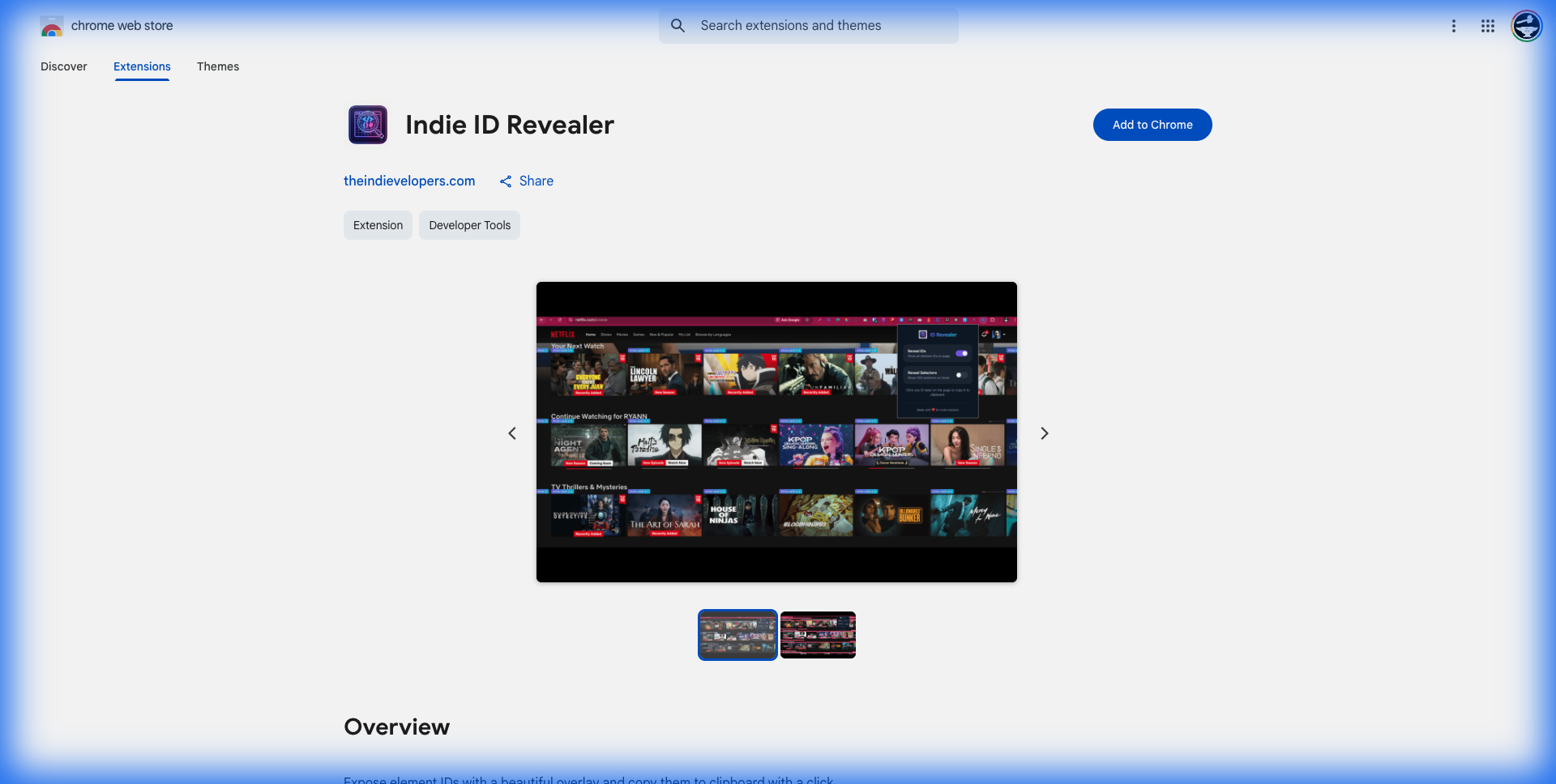Open the account profile avatar
Screen dimensions: 1556x784
pos(1526,26)
